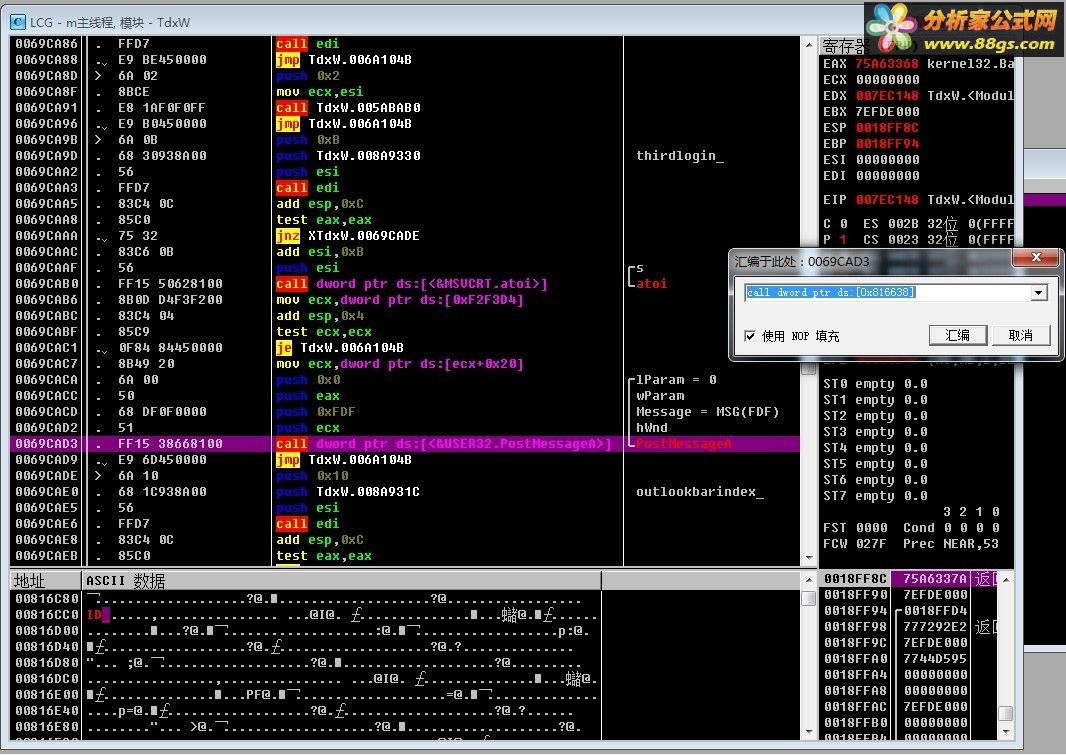
Task: Select mov ecx,dword ptr ds:[ecx+0x20] line
Action: coord(400,364)
